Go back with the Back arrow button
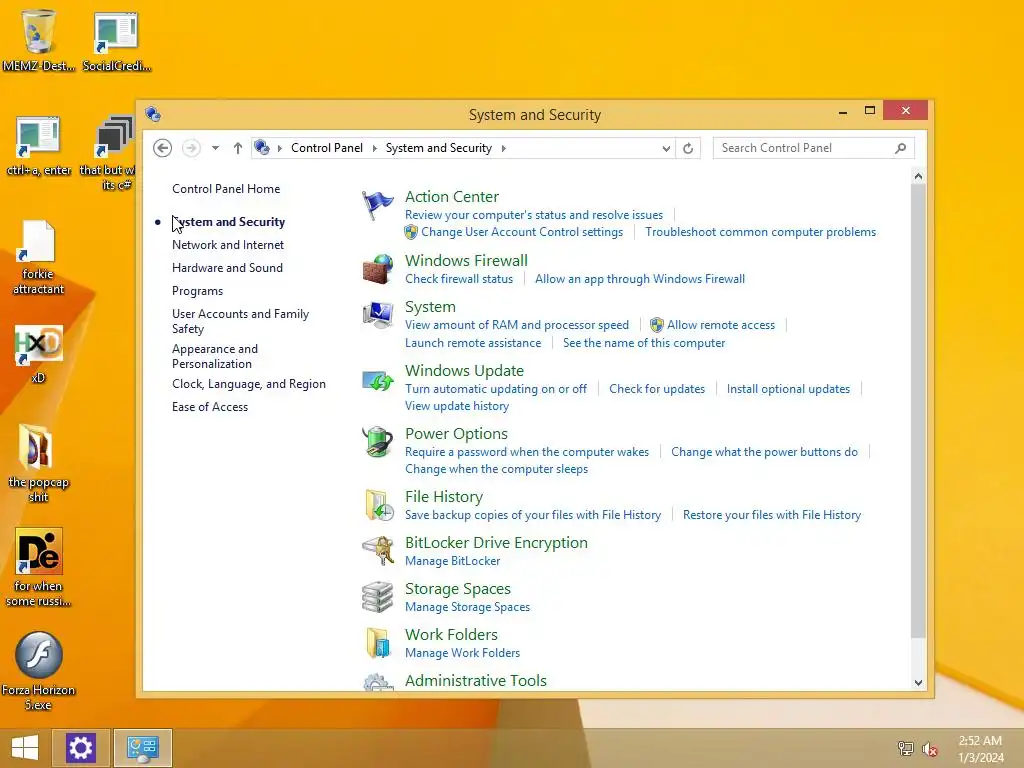This screenshot has width=1024, height=768. [163, 148]
